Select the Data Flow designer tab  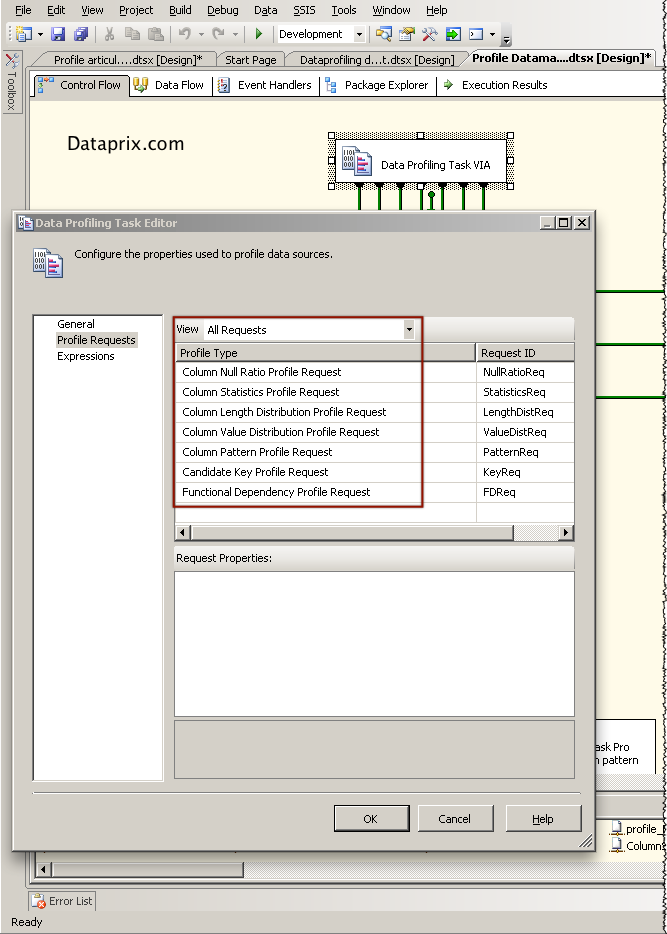(169, 85)
